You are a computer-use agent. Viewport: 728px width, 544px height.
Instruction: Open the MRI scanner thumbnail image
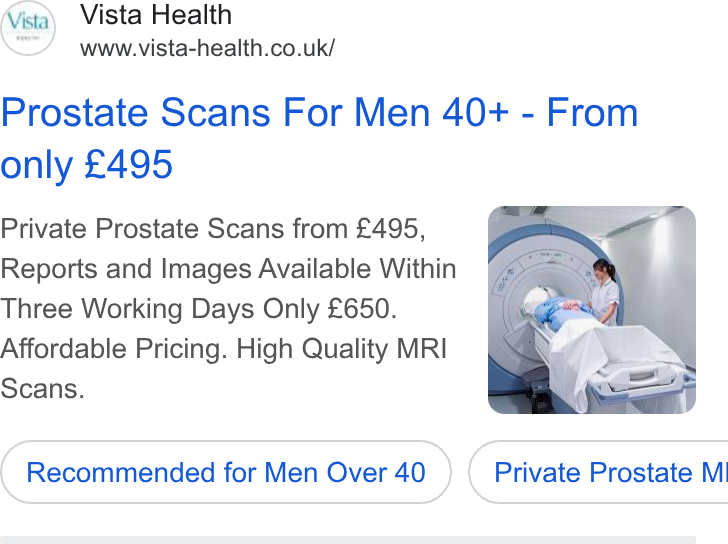pos(592,310)
